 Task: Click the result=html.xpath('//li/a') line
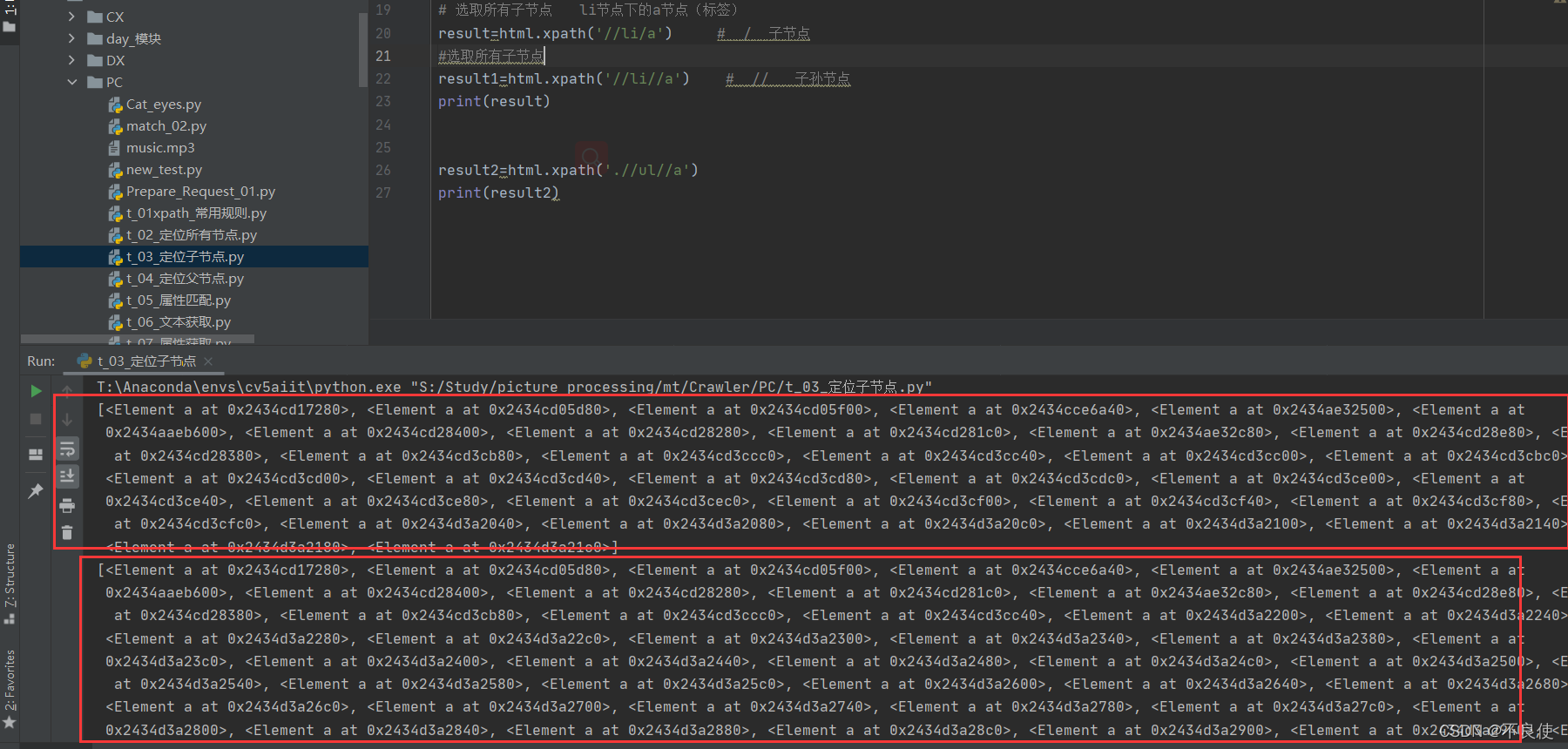[x=555, y=33]
